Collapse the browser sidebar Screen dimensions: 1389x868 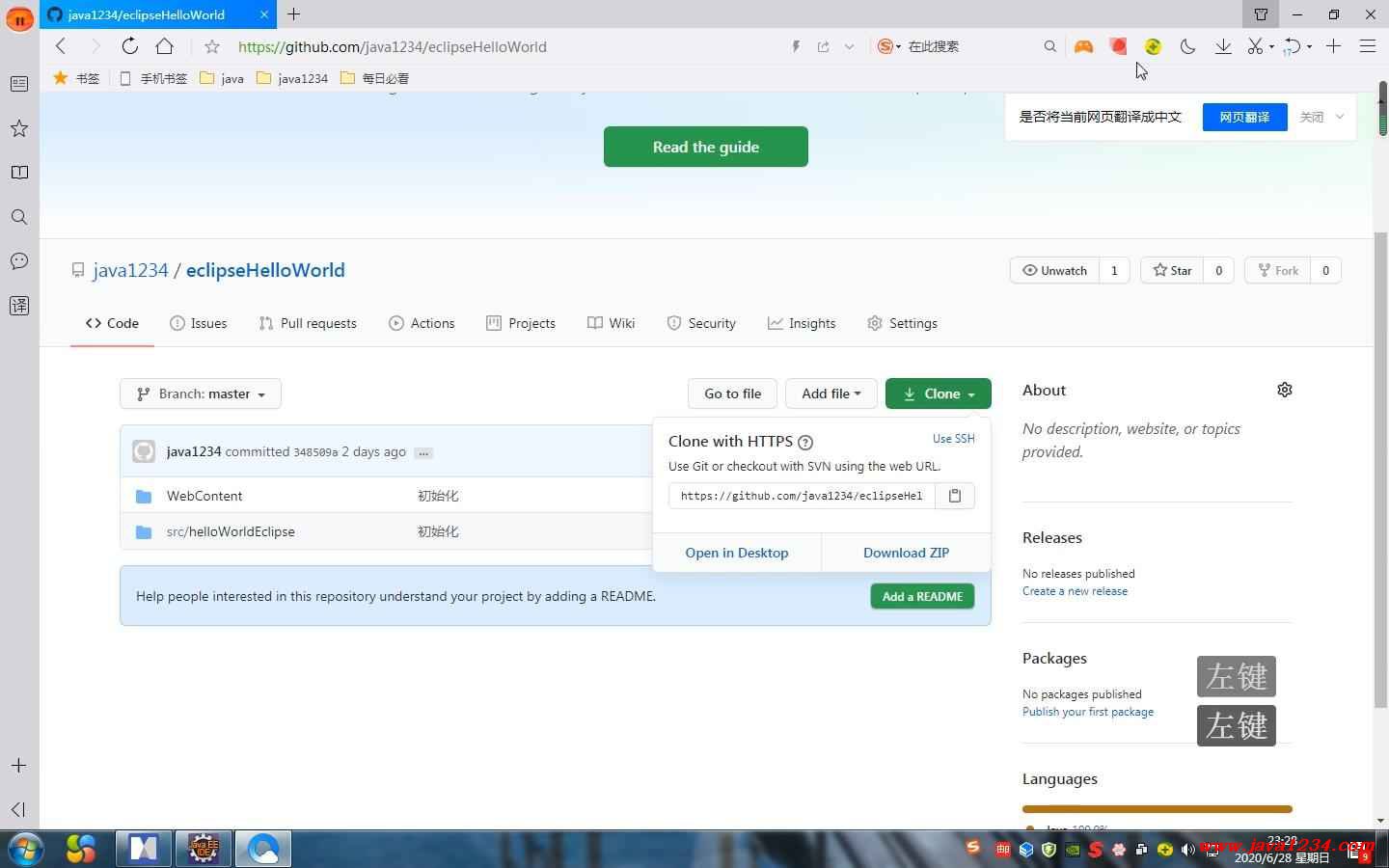tap(18, 809)
